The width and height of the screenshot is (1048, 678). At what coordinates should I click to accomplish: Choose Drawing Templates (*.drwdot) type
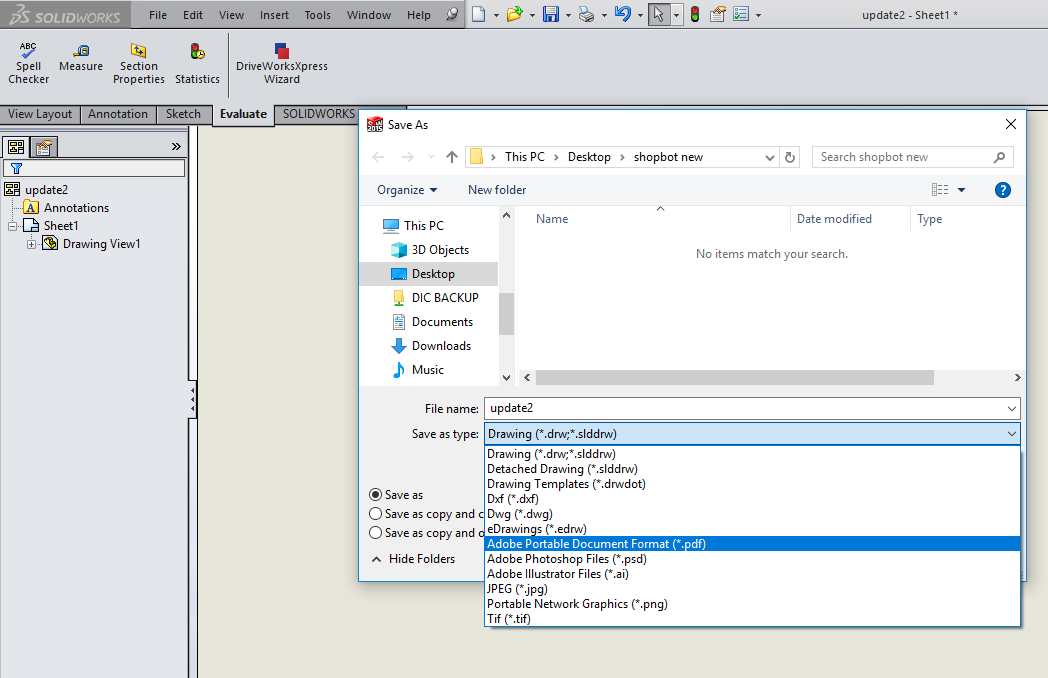point(753,483)
